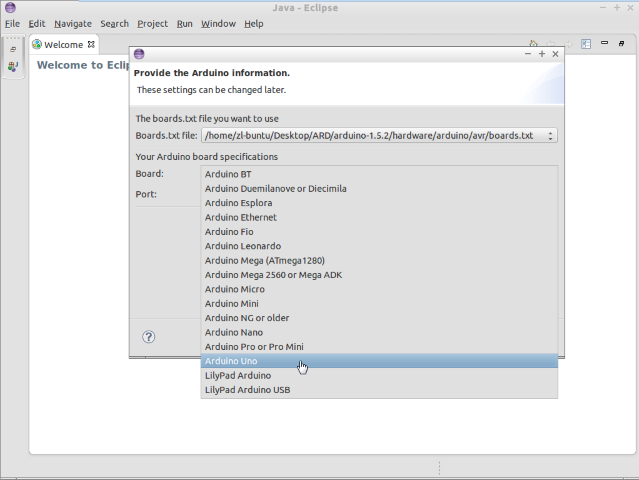The width and height of the screenshot is (639, 480).
Task: Pick Arduino Esplora board
Action: point(379,203)
